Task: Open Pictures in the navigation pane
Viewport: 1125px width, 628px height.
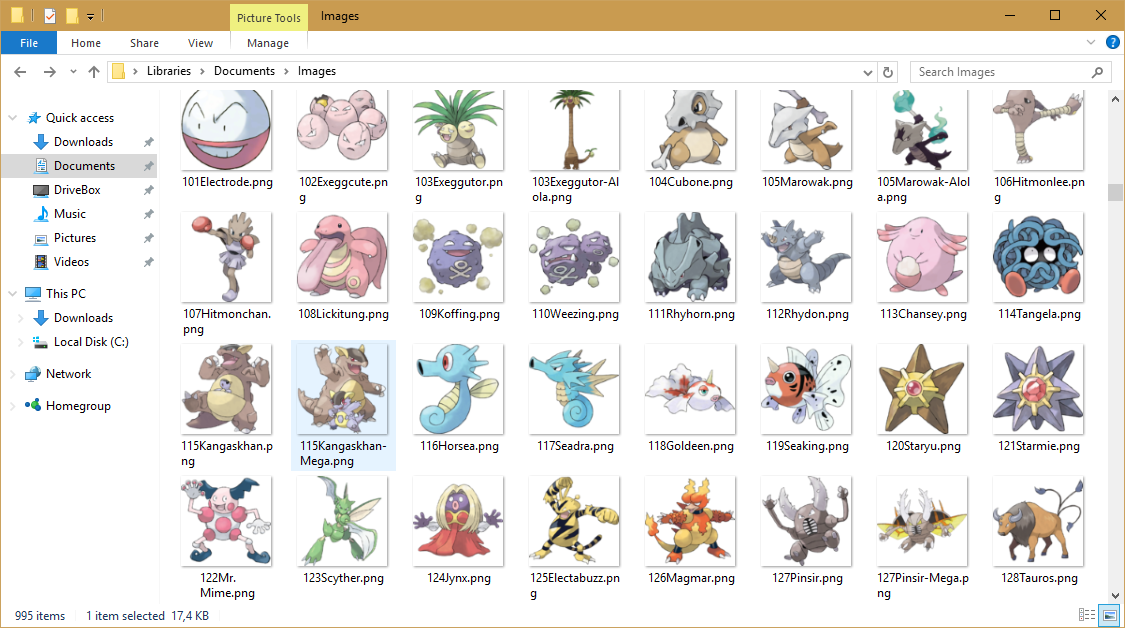Action: [75, 238]
